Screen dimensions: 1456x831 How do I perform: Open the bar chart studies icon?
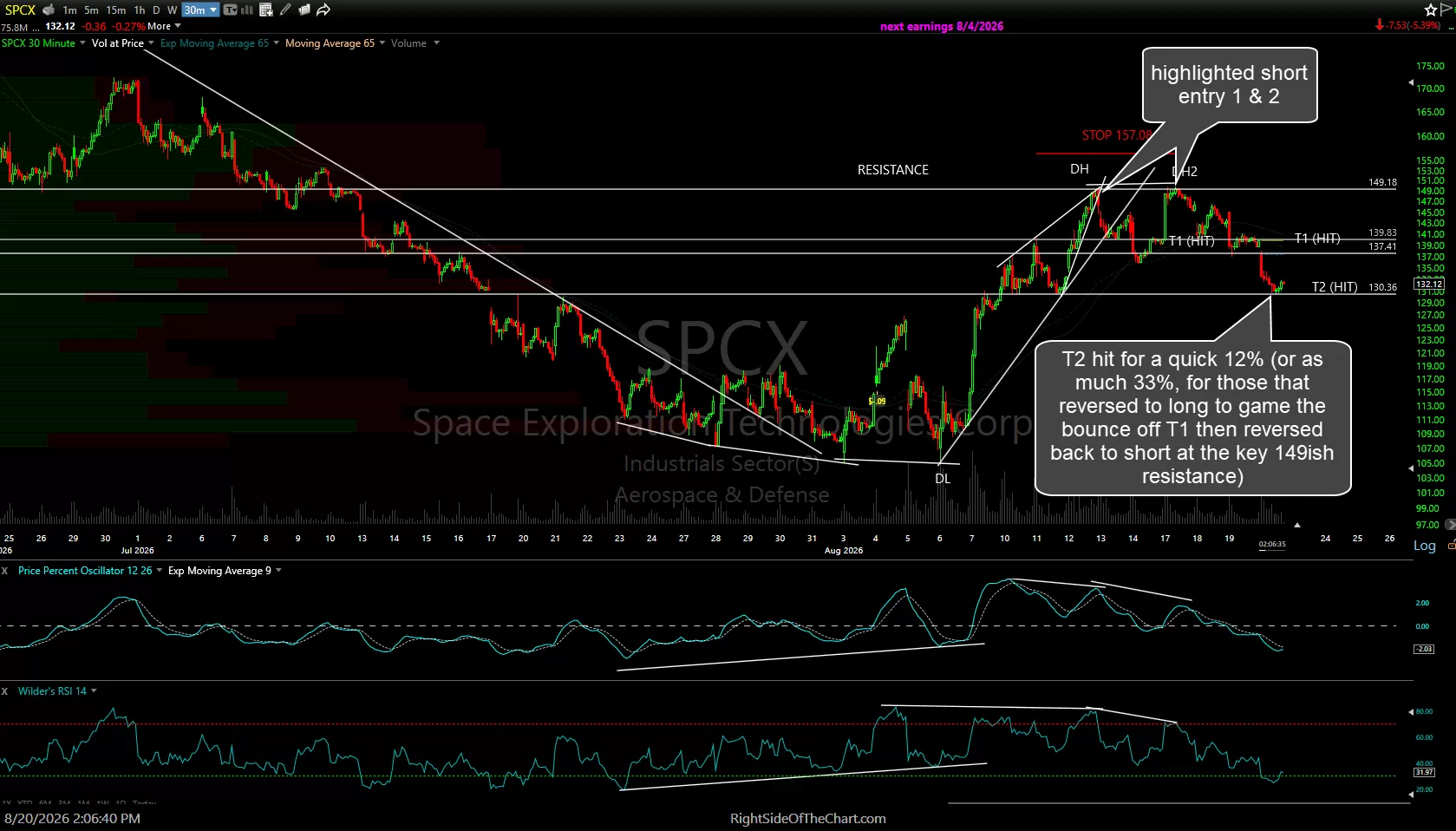point(246,10)
